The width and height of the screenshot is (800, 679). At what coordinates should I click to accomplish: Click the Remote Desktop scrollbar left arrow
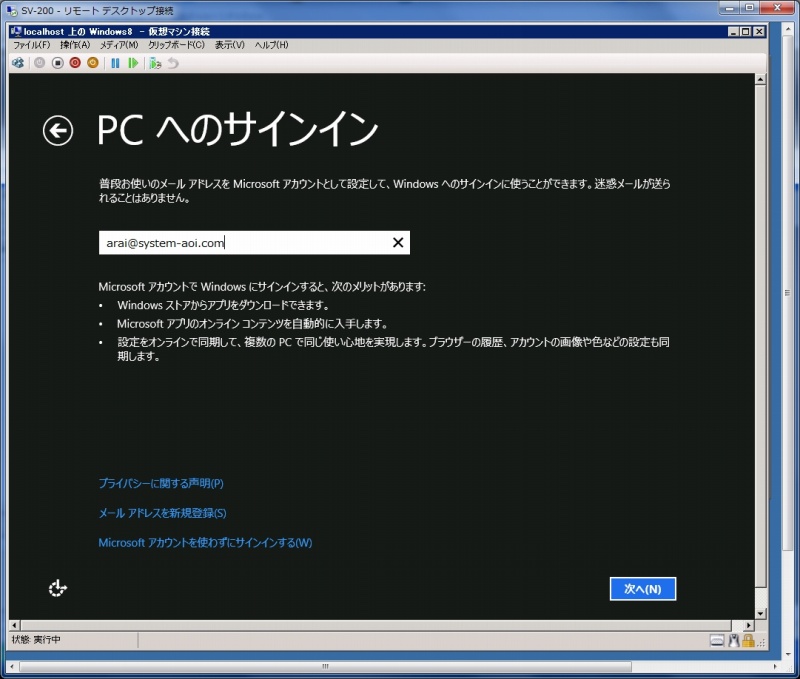point(11,666)
